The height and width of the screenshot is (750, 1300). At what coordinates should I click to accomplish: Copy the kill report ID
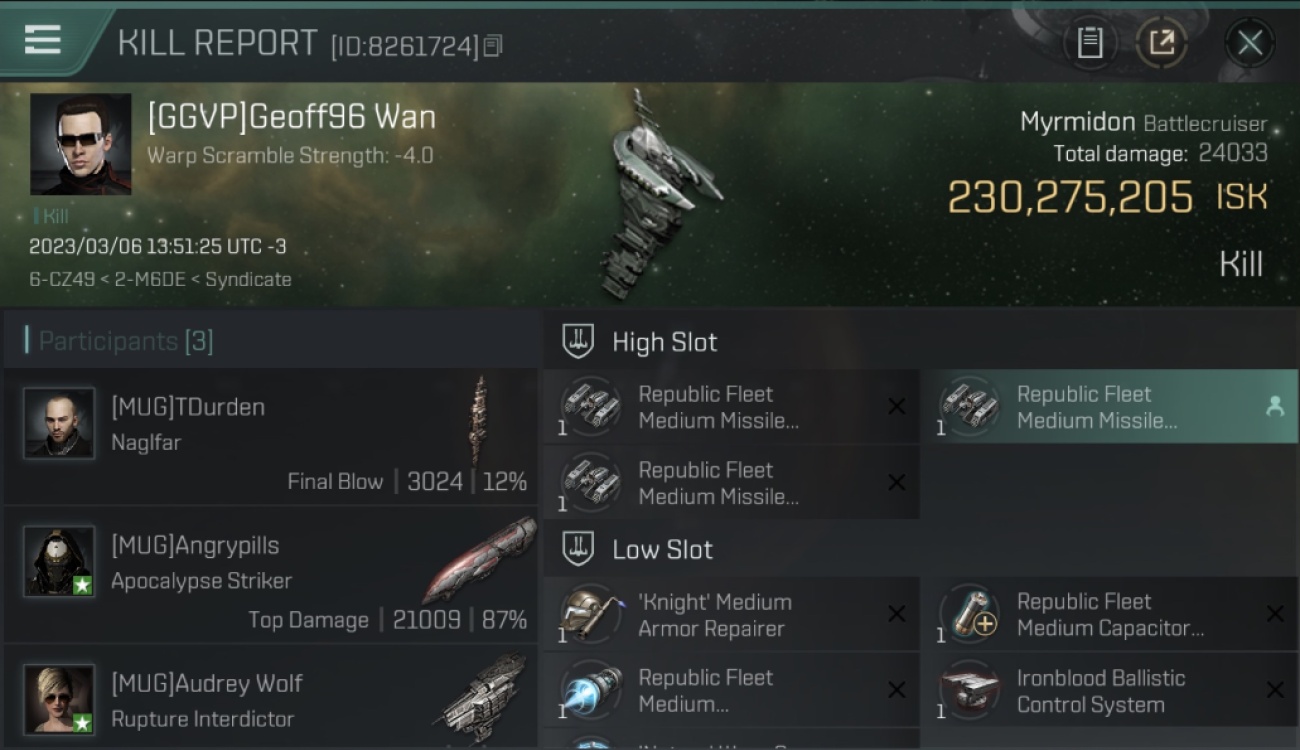pos(493,46)
